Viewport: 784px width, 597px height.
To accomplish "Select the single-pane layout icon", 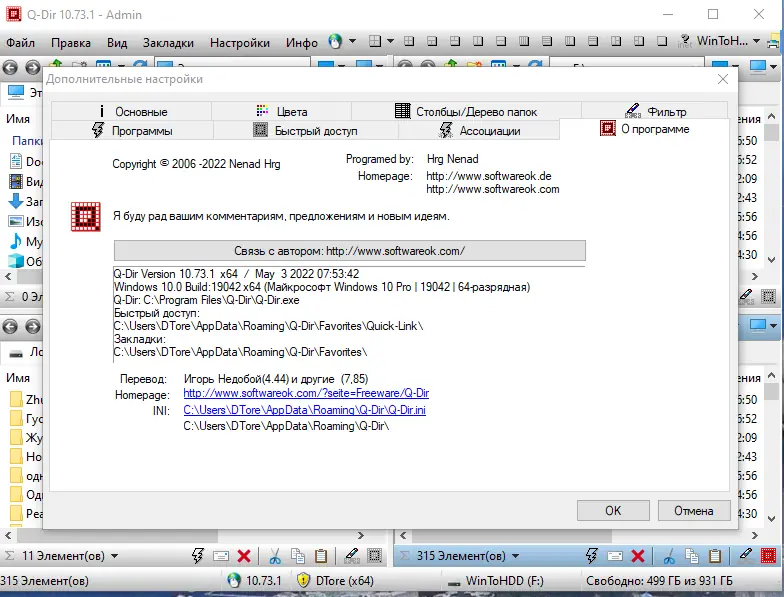I will (662, 41).
